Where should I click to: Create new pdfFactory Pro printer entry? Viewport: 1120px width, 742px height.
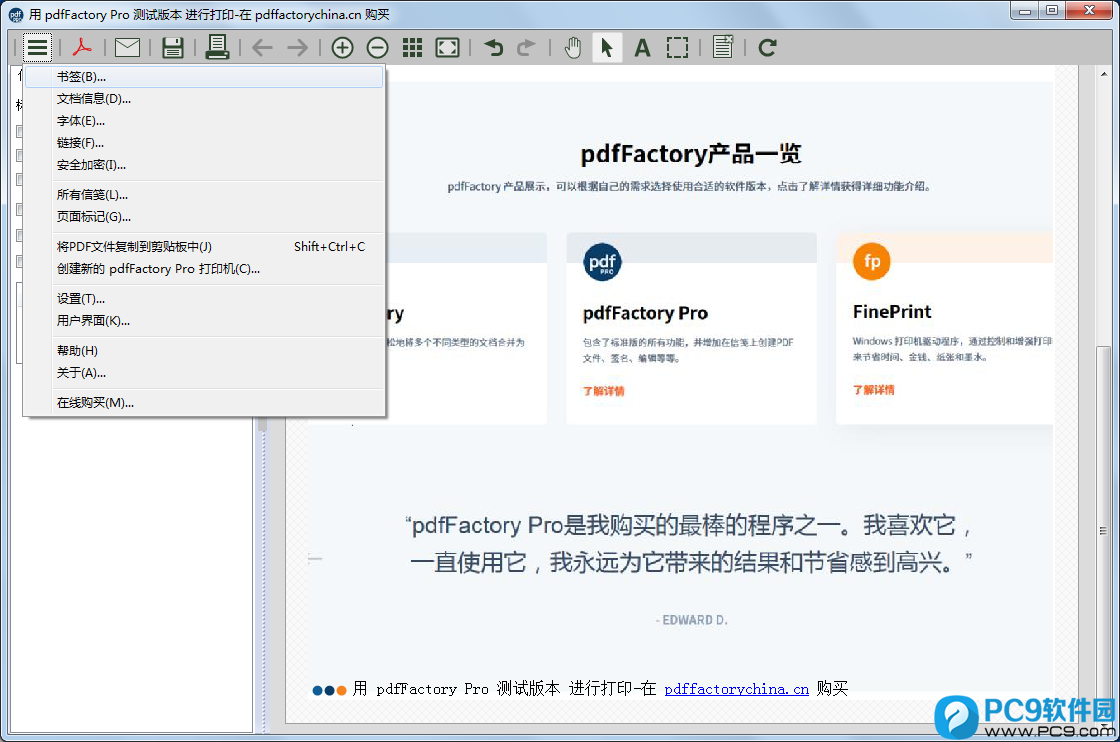204,269
